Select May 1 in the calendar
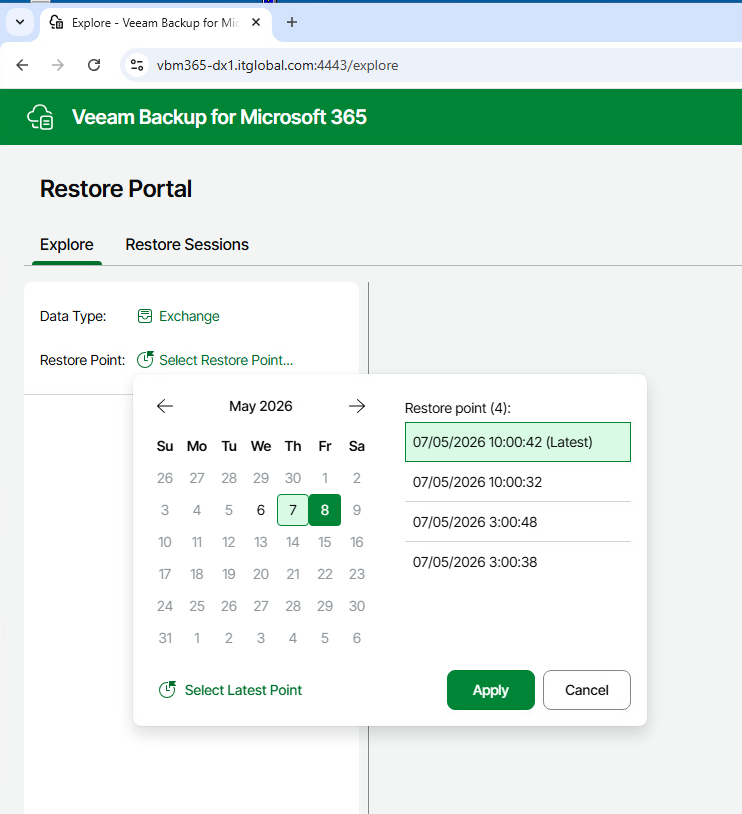The image size is (742, 814). [325, 478]
